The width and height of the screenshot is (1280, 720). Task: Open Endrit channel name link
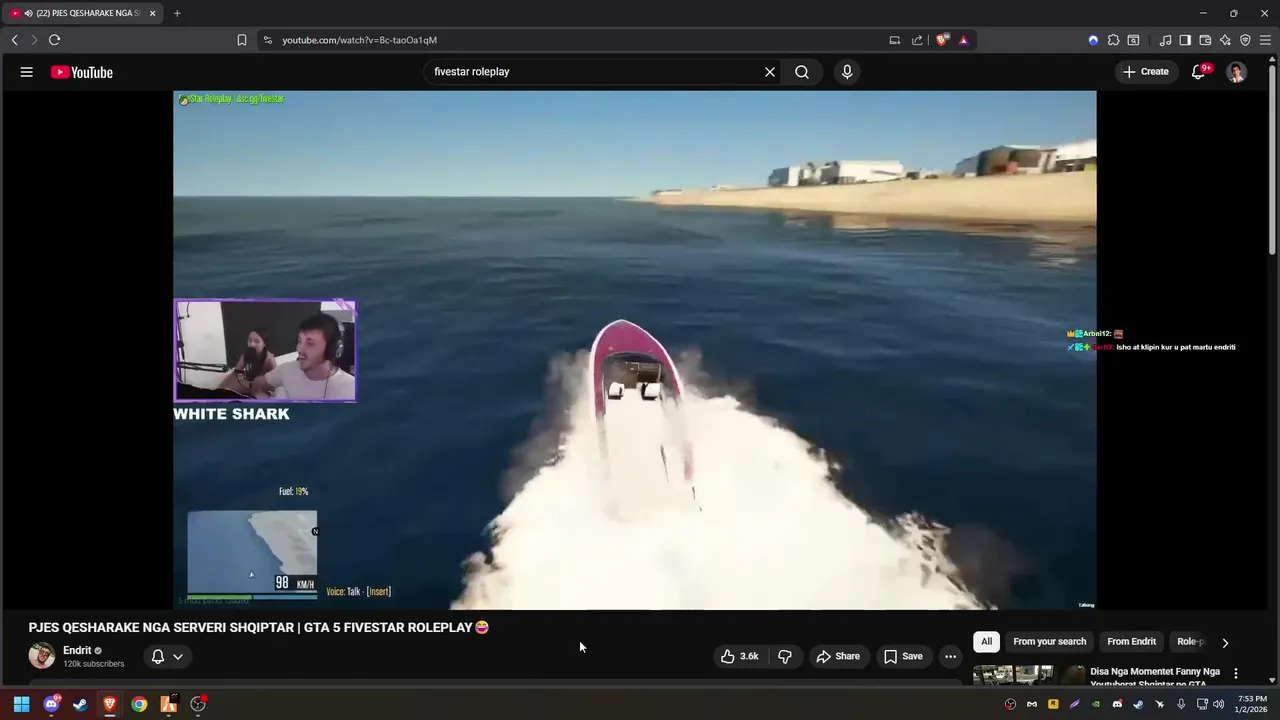click(77, 650)
